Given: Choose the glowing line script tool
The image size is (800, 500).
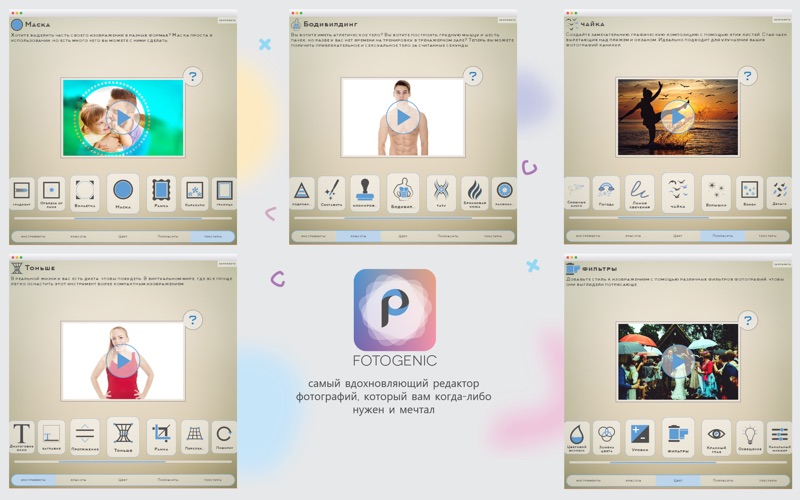Looking at the screenshot, I should point(639,193).
